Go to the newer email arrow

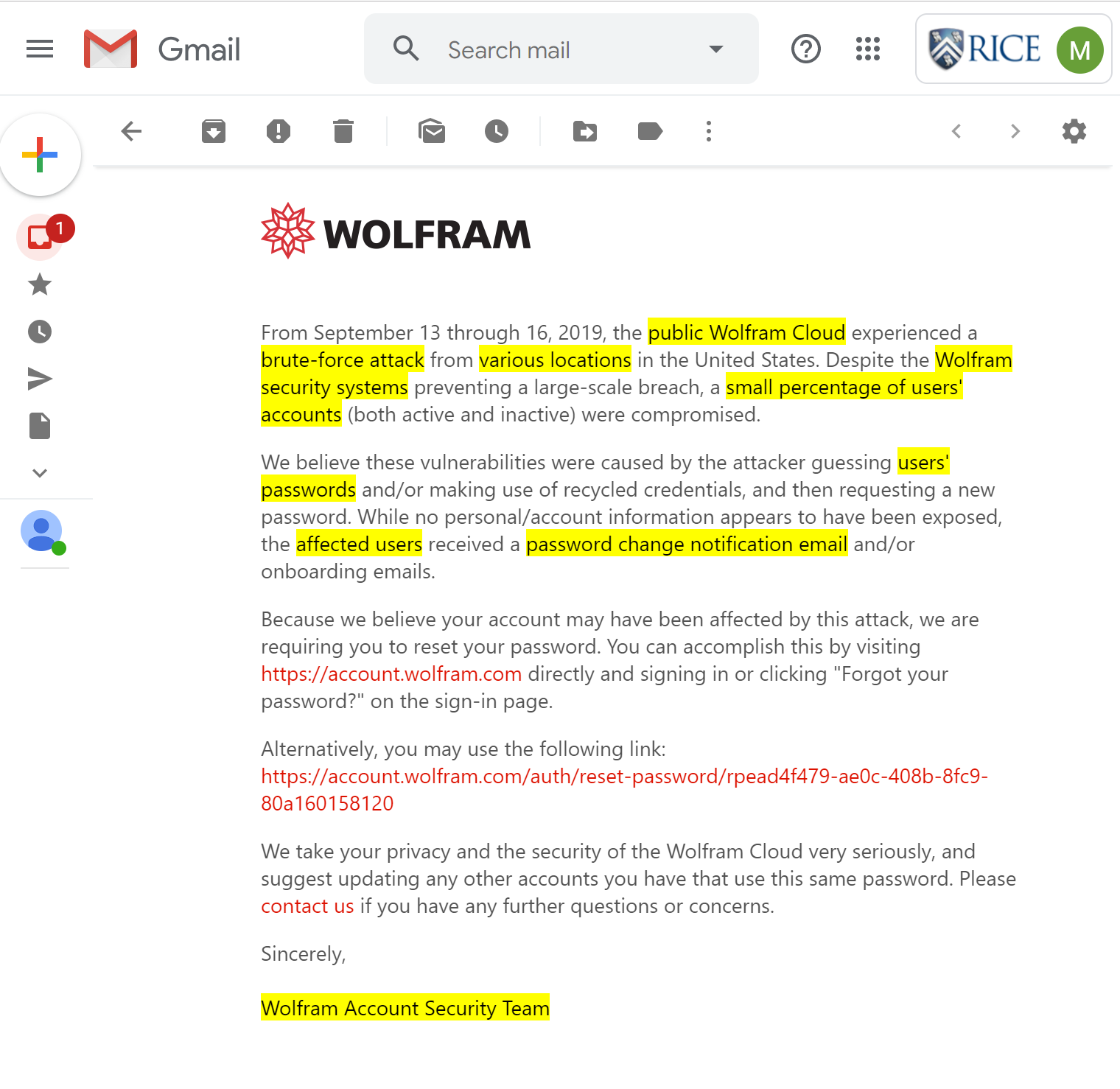tap(956, 131)
